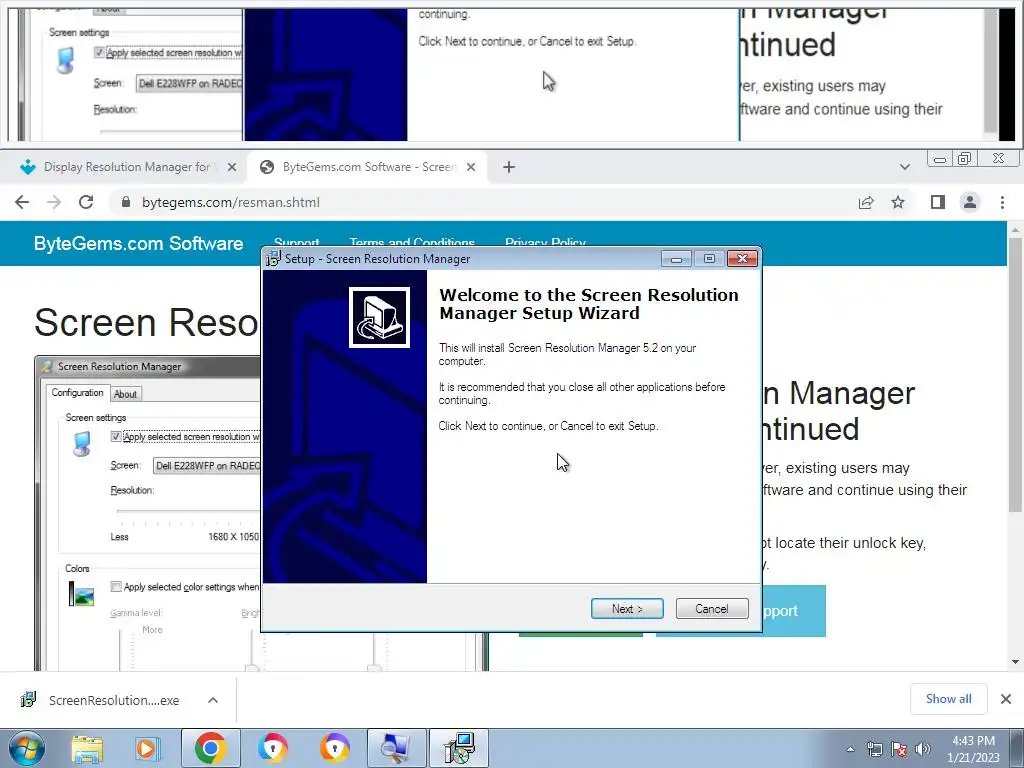Bookmark this page with star icon
This screenshot has height=768, width=1024.
click(x=898, y=202)
